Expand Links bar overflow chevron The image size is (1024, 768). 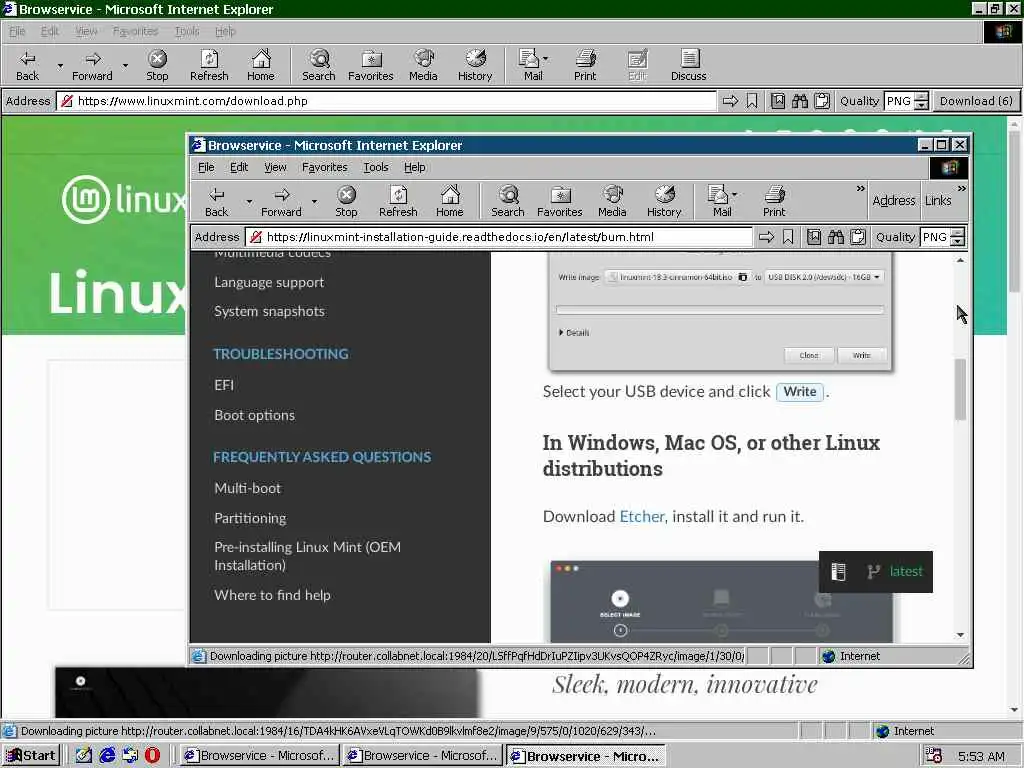tap(962, 188)
